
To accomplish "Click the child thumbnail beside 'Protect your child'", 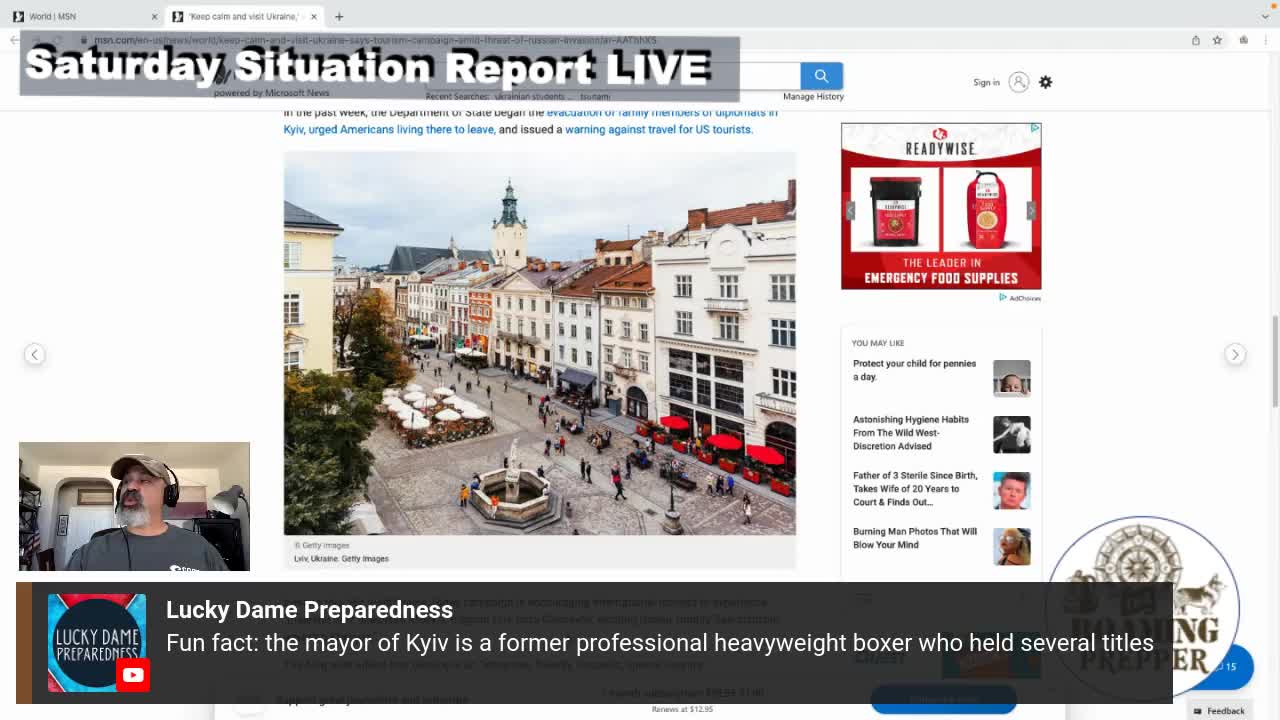I will pos(1011,378).
